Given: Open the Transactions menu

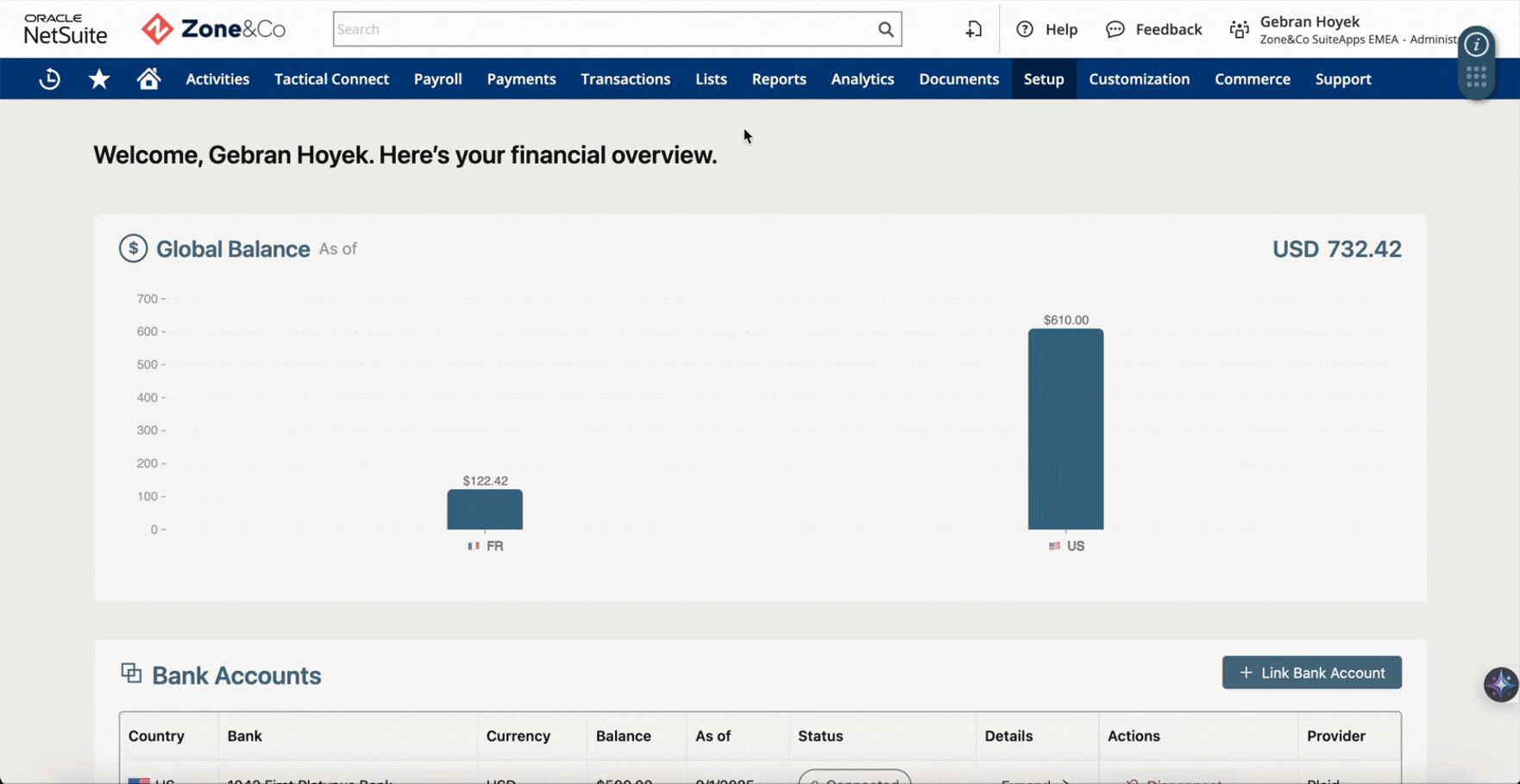Looking at the screenshot, I should click(x=625, y=78).
